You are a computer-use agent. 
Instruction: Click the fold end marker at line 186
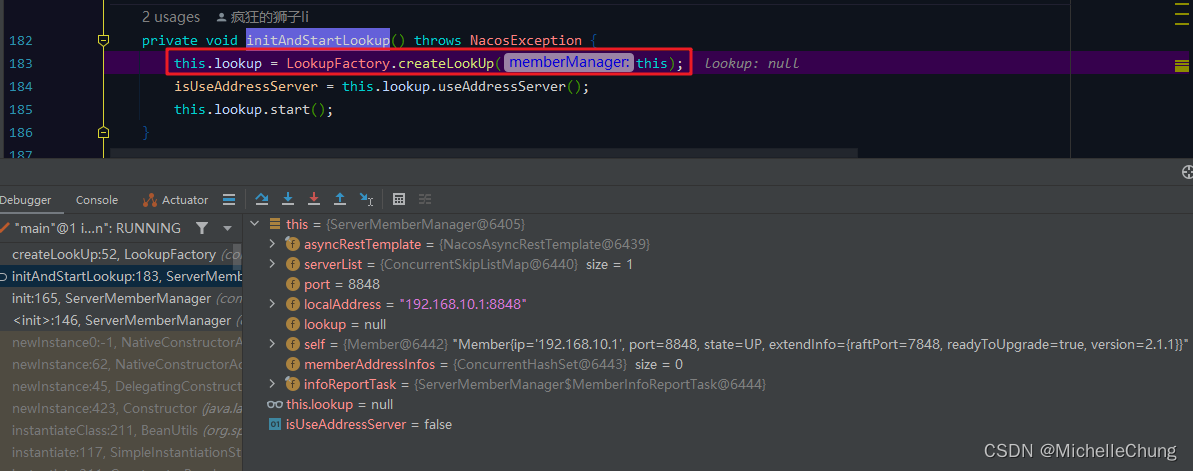tap(103, 132)
